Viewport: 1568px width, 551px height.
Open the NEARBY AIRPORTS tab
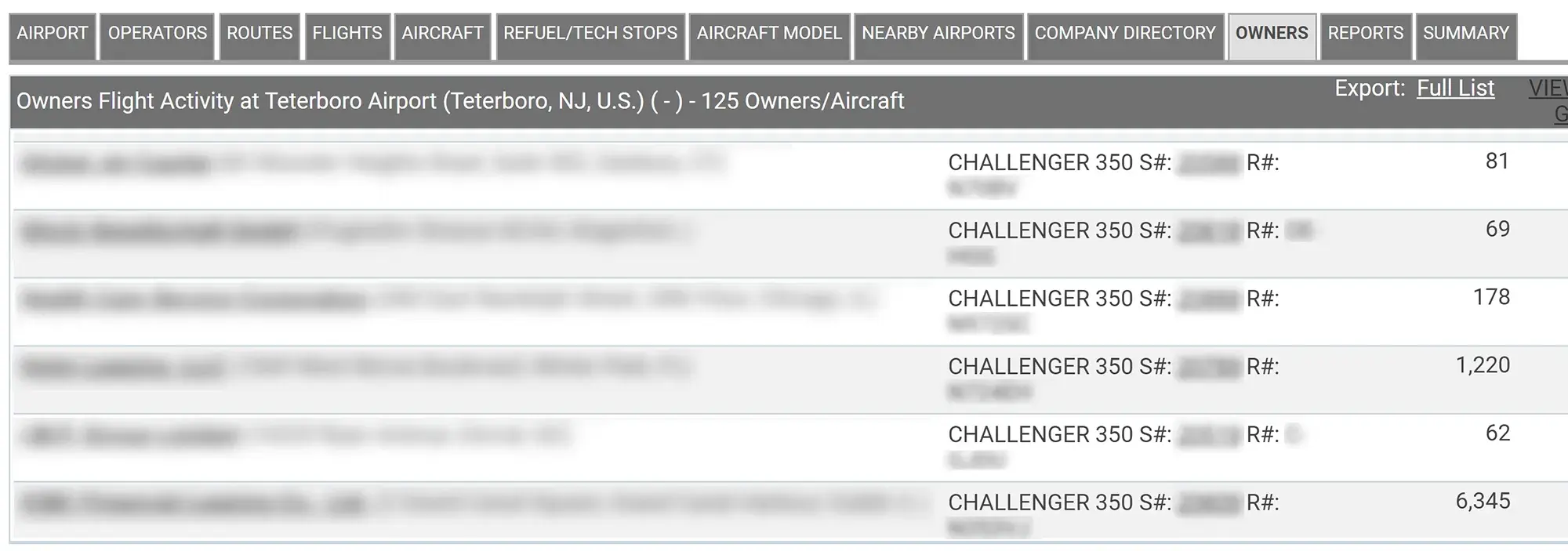point(938,34)
